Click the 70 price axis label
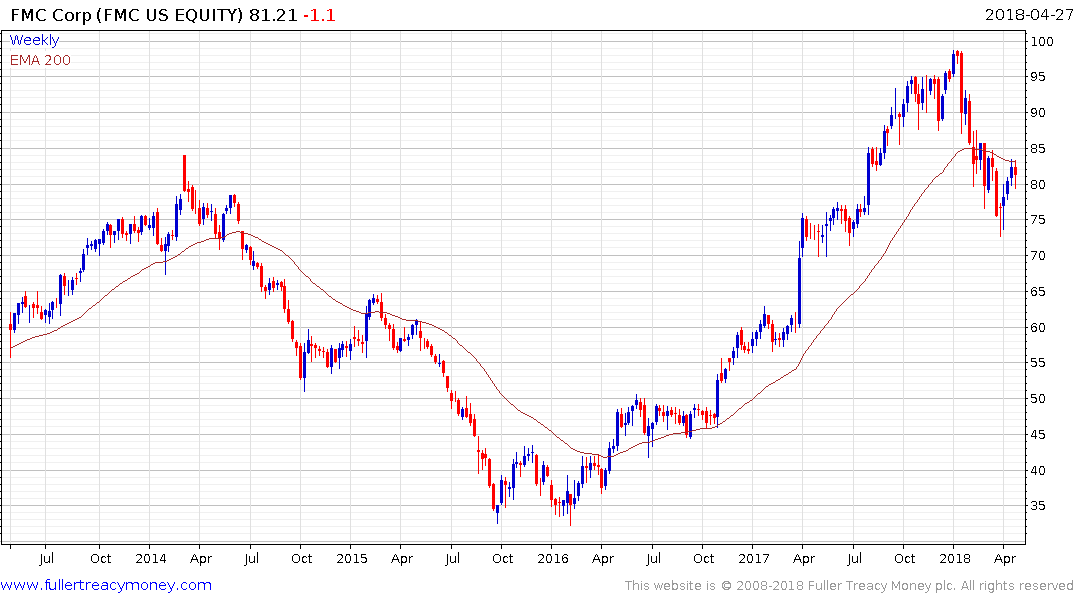 click(1038, 256)
